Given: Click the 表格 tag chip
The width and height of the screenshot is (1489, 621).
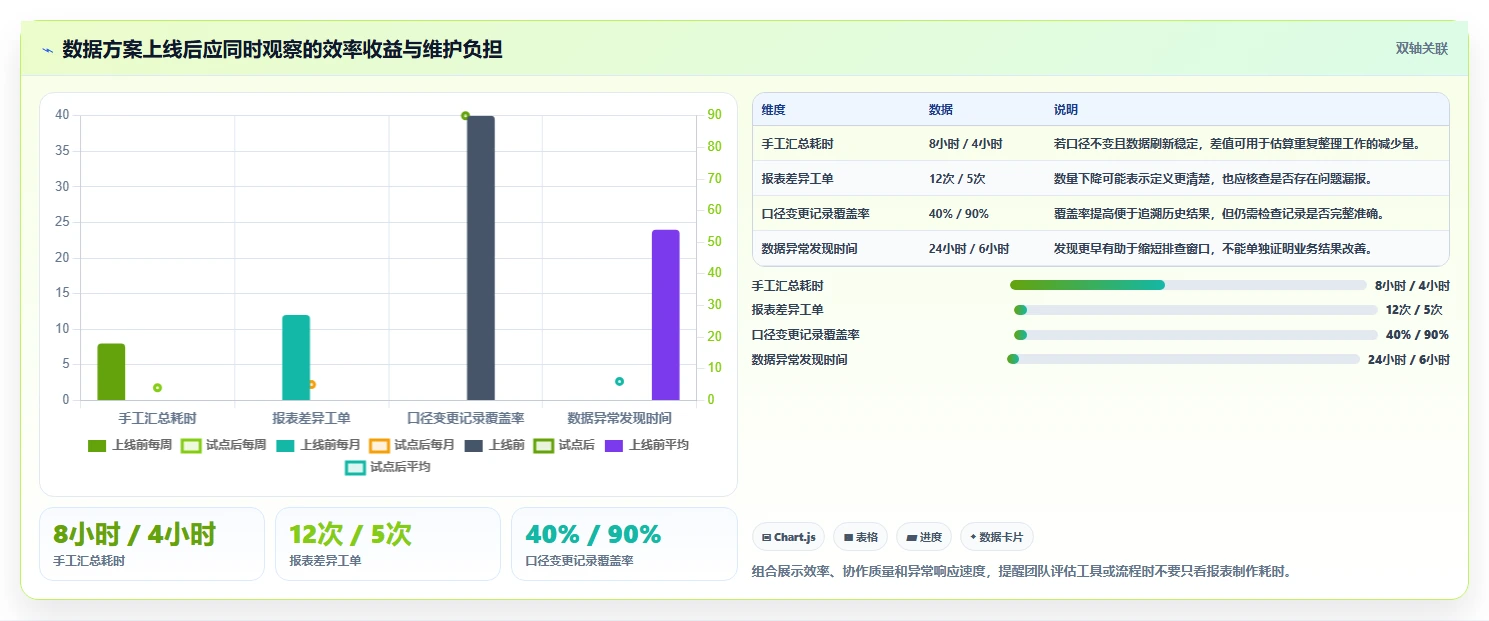Looking at the screenshot, I should pyautogui.click(x=861, y=537).
